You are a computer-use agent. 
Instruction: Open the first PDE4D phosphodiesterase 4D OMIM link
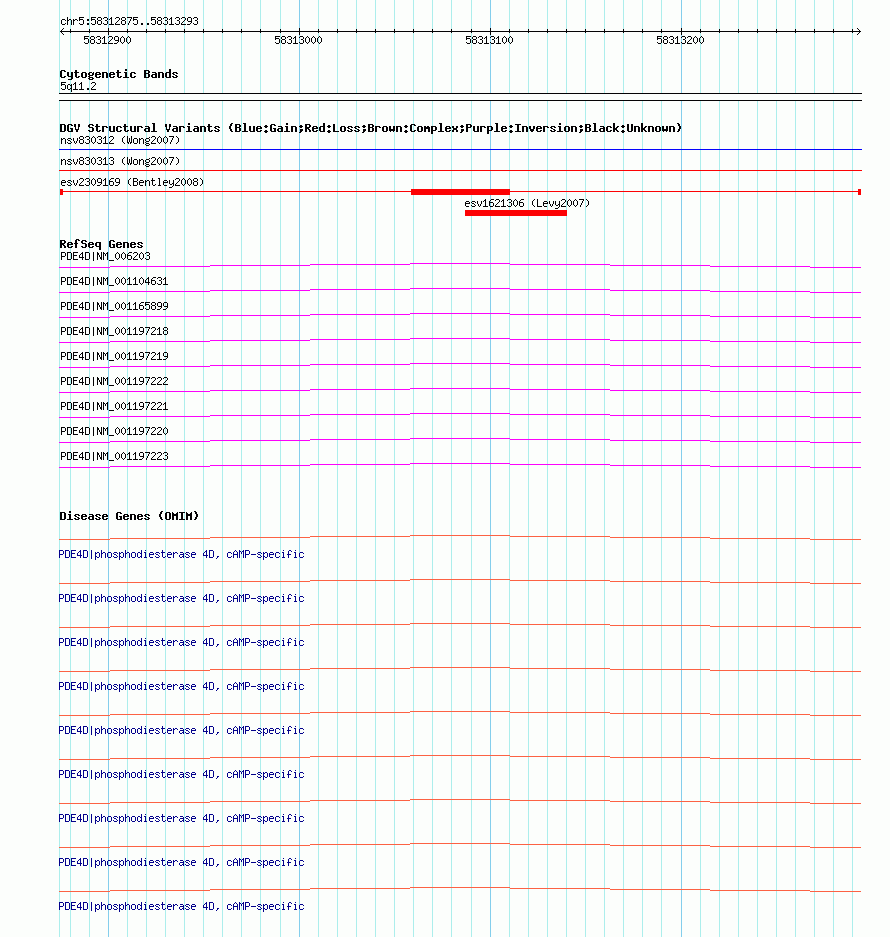(181, 555)
